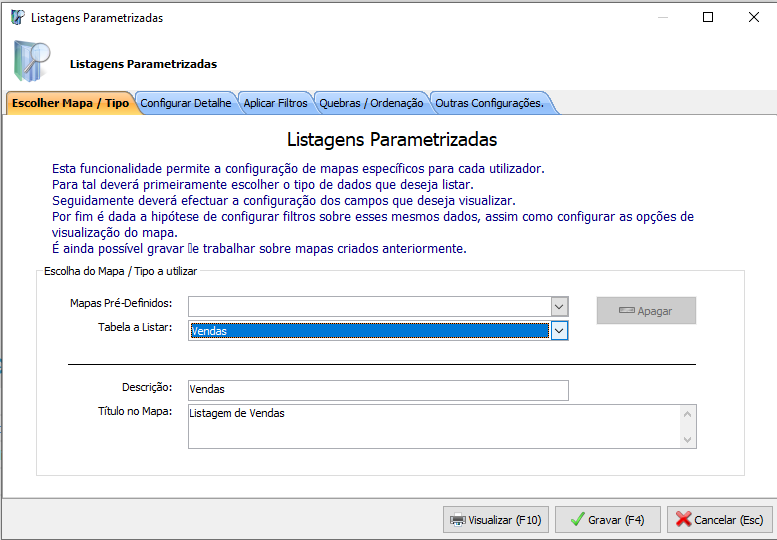Select the Escolher Mapa / Tipo tab
The height and width of the screenshot is (540, 777).
[70, 103]
